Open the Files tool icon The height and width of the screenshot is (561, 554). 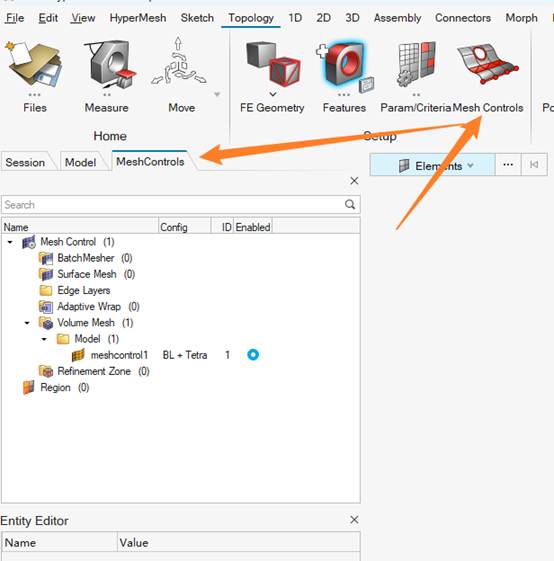(35, 64)
